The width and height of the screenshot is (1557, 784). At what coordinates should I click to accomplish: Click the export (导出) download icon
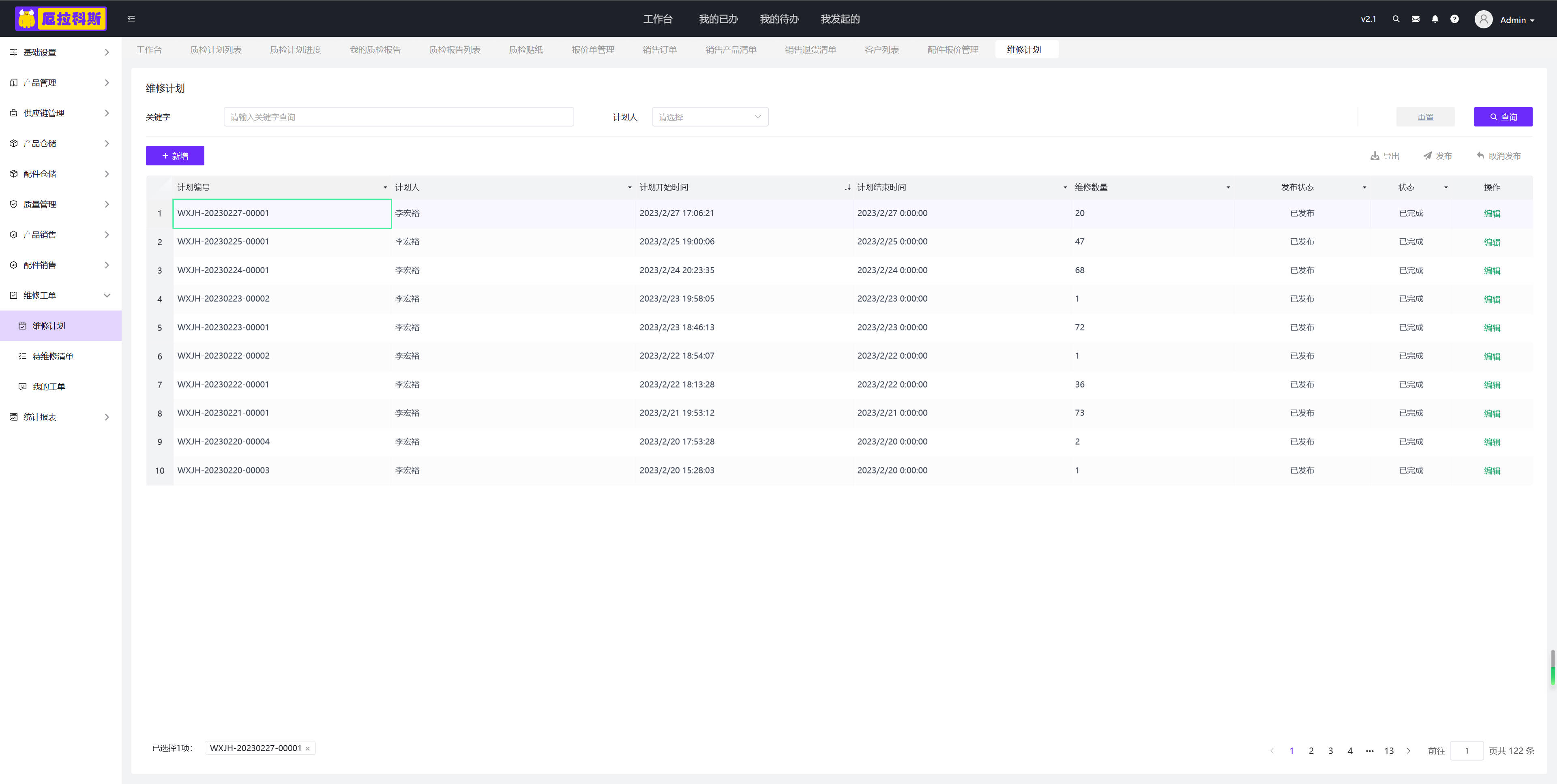[1375, 156]
